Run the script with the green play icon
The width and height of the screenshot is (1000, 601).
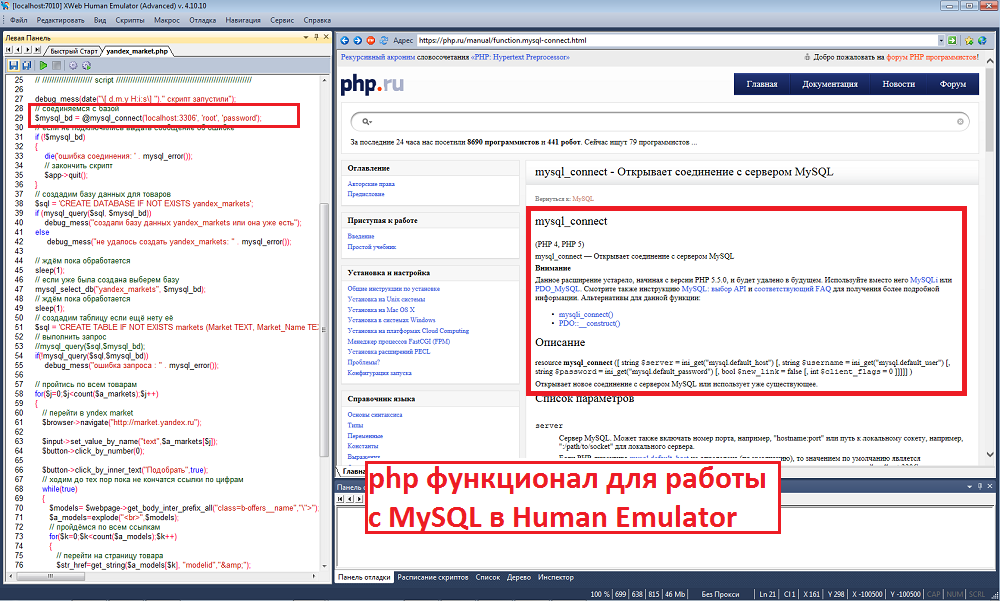[x=43, y=65]
